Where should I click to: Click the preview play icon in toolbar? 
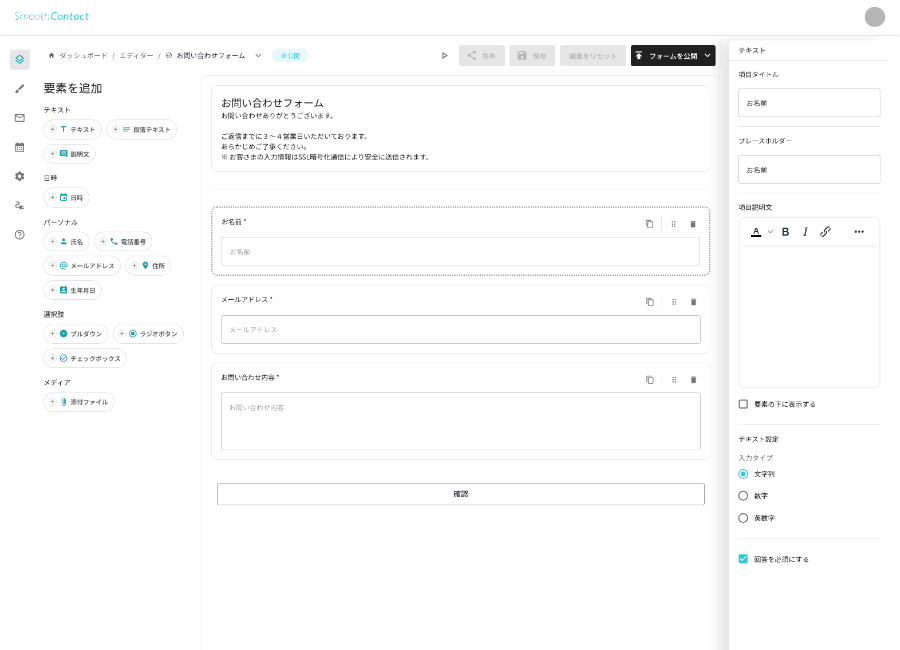(445, 56)
